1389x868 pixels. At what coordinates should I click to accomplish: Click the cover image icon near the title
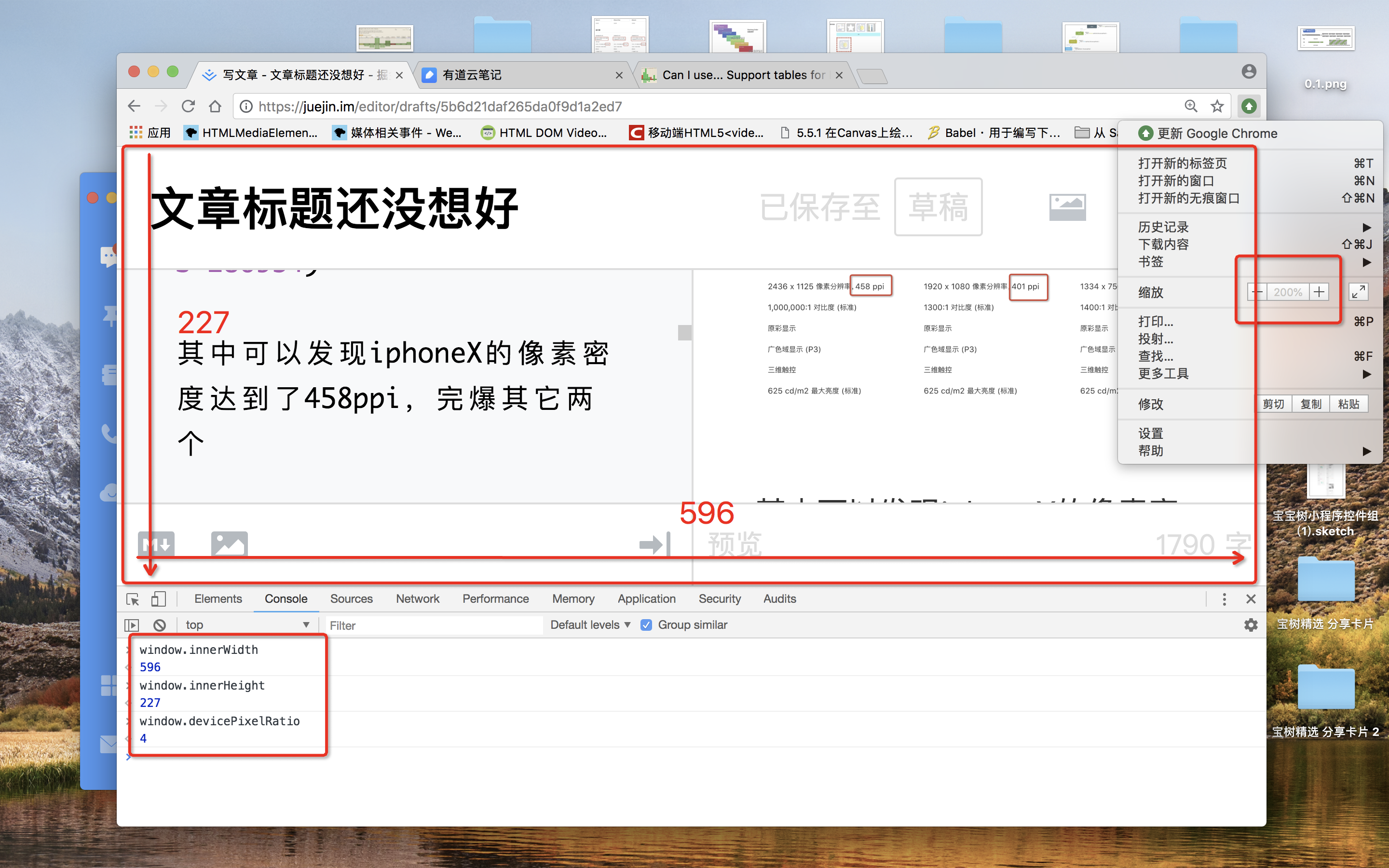pos(1068,207)
